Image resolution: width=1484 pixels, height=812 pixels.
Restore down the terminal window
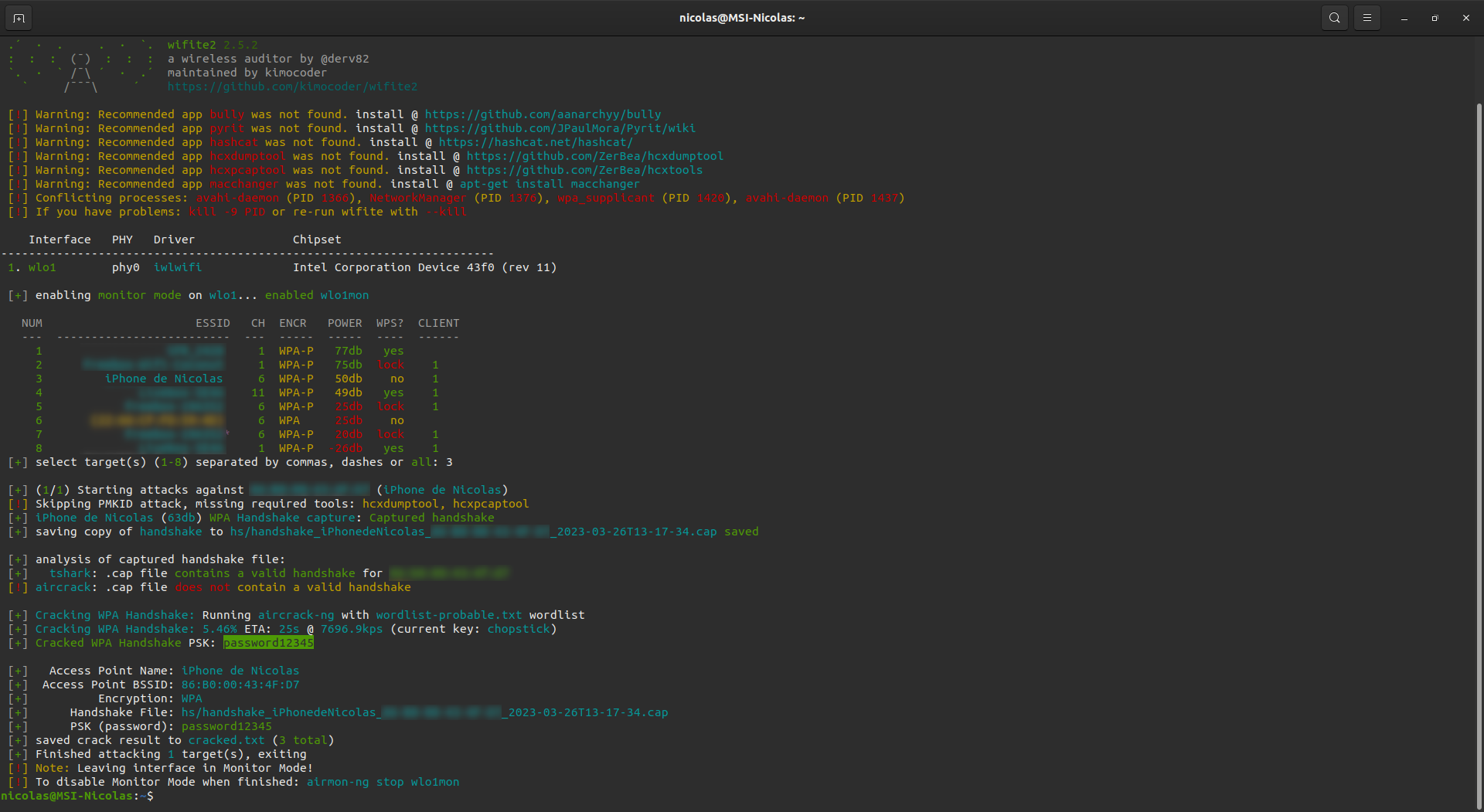1435,18
